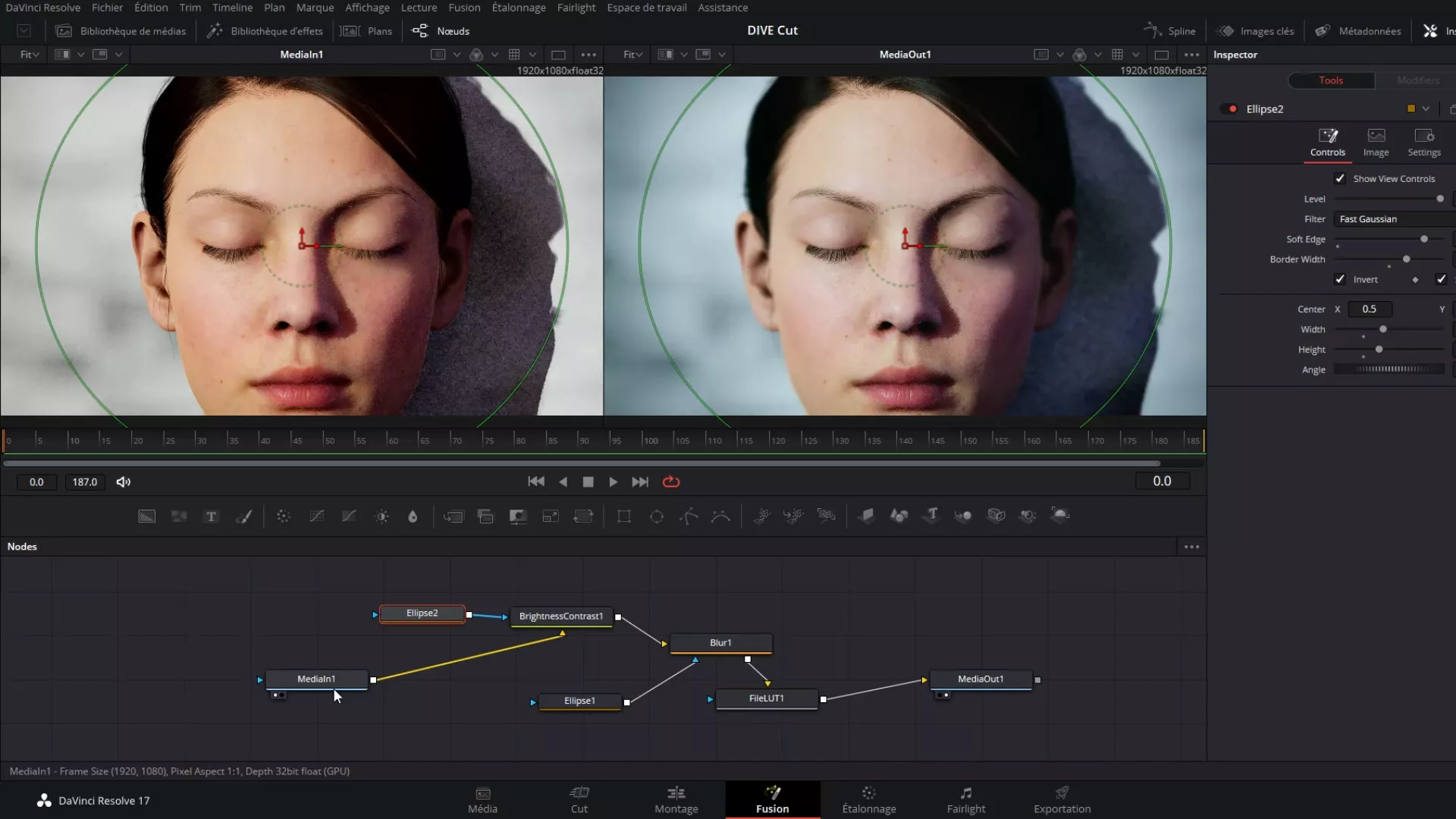Add a Brightness Contrast tool from toolbar
The height and width of the screenshot is (819, 1456).
381,516
